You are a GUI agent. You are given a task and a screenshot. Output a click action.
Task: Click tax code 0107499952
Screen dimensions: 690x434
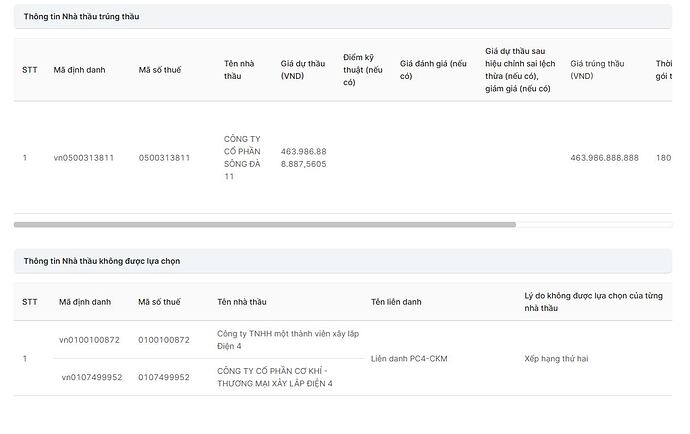(164, 377)
